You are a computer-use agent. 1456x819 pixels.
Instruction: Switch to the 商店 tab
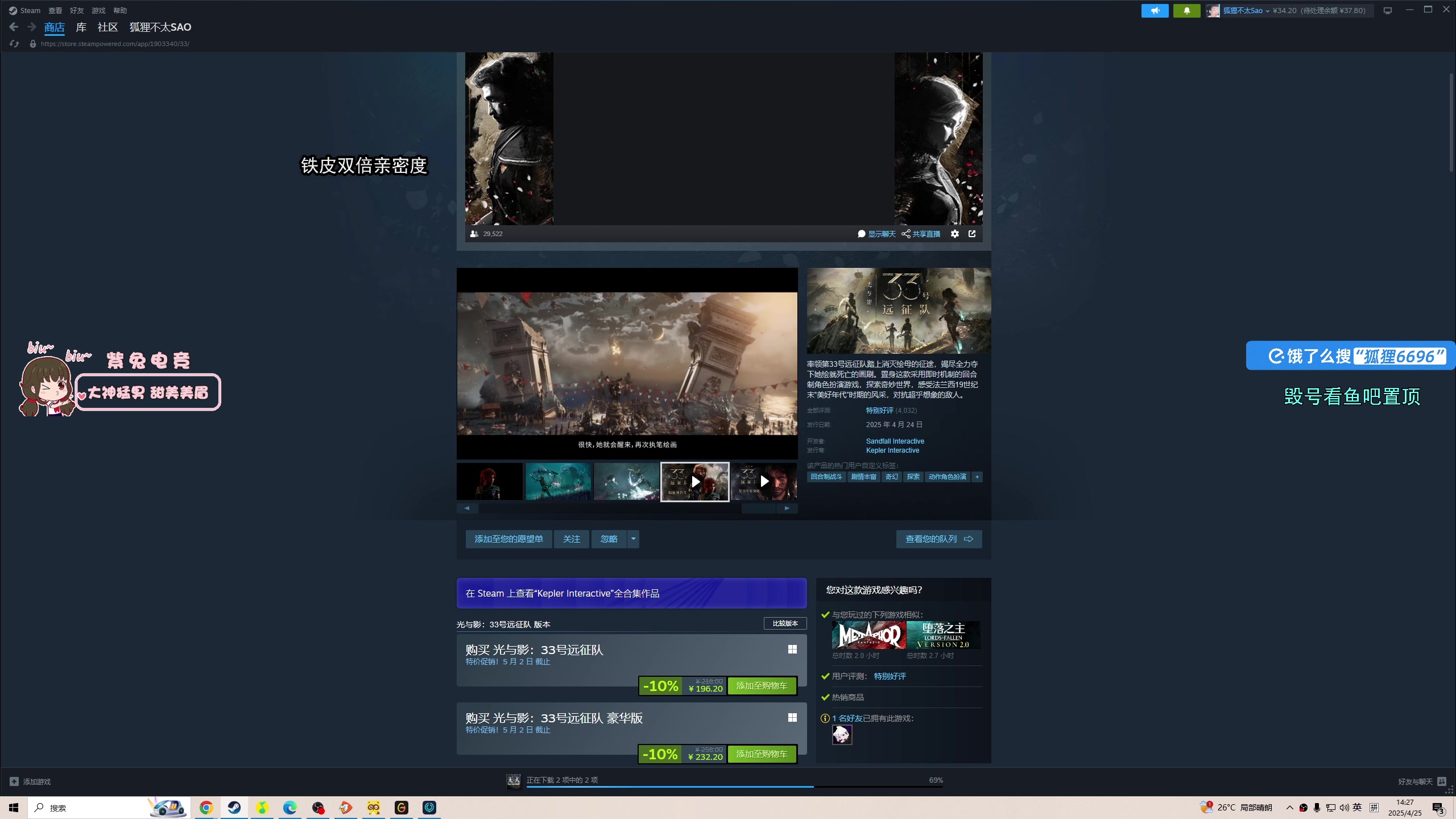pyautogui.click(x=55, y=27)
